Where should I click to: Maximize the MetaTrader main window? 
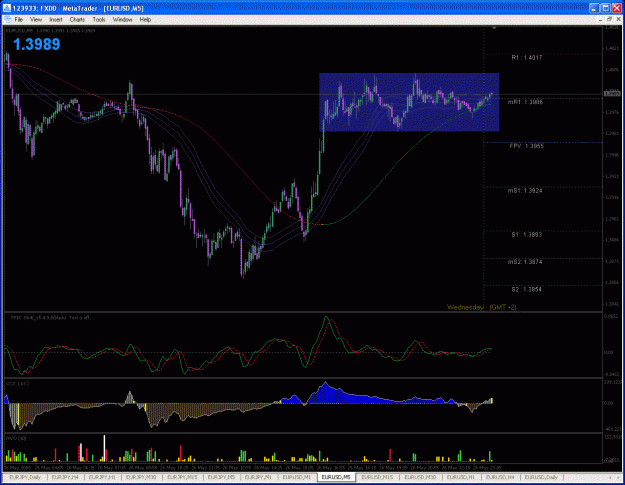[x=605, y=8]
